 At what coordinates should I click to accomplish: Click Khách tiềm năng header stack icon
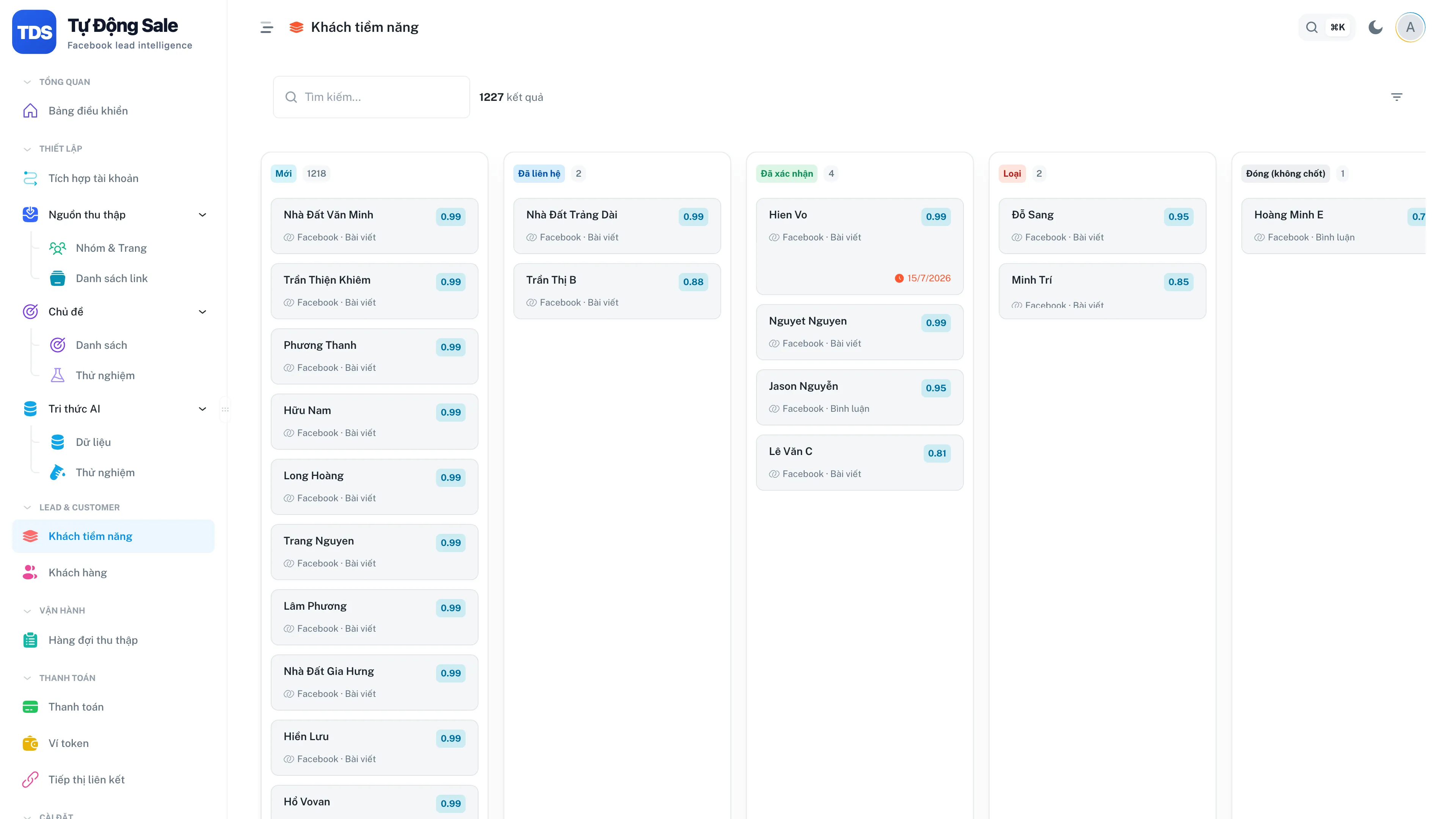(x=296, y=27)
